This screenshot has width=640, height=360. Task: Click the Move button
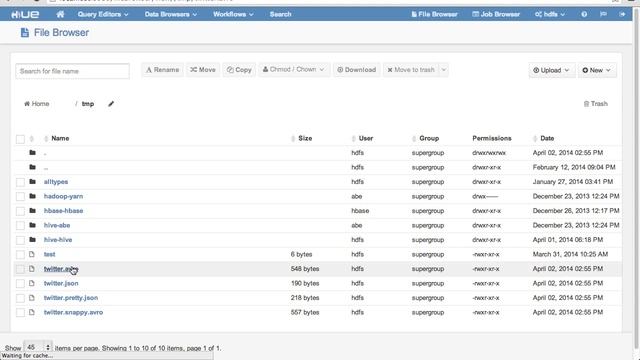(x=202, y=70)
